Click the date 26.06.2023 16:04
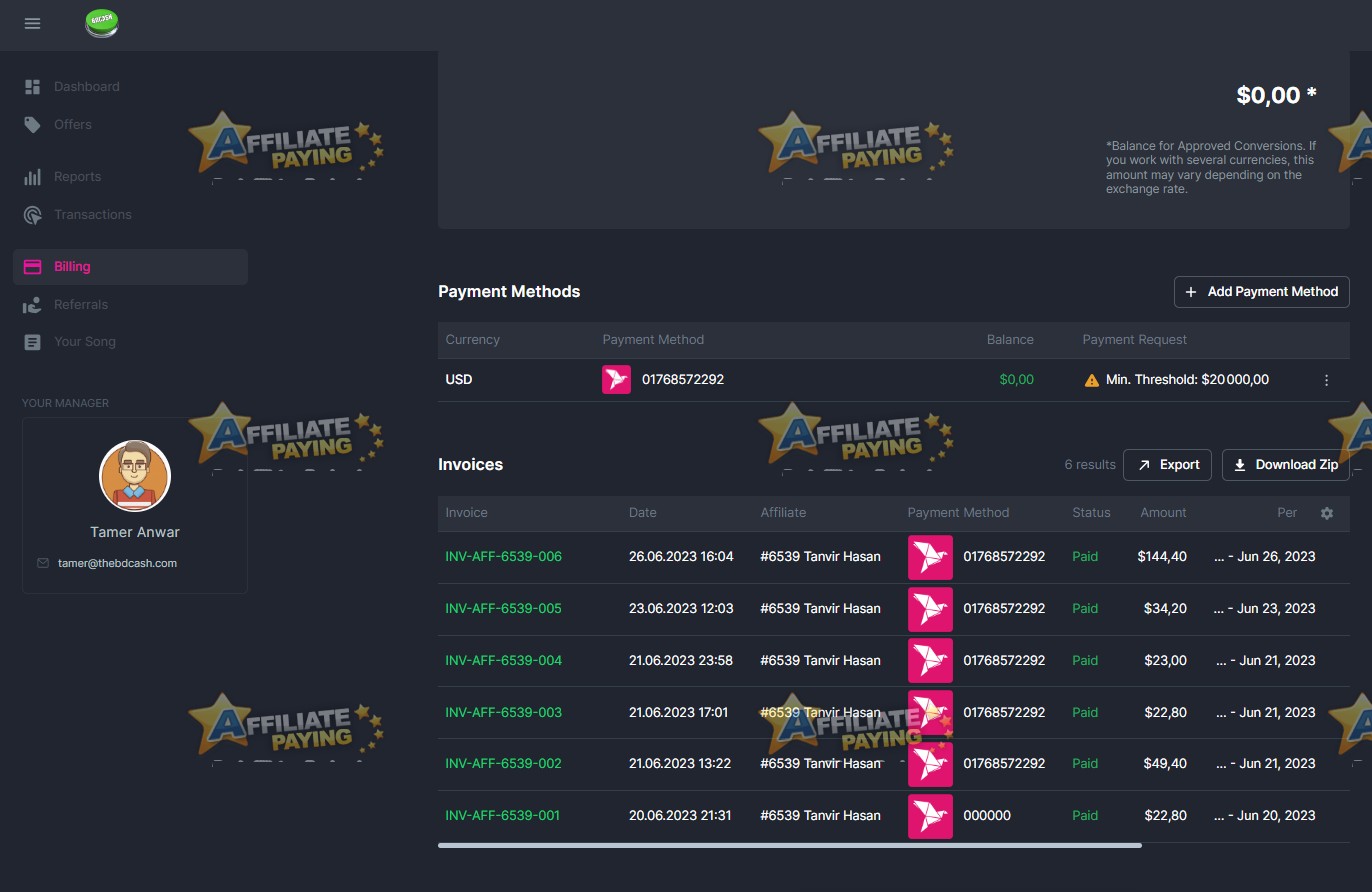 [x=681, y=557]
